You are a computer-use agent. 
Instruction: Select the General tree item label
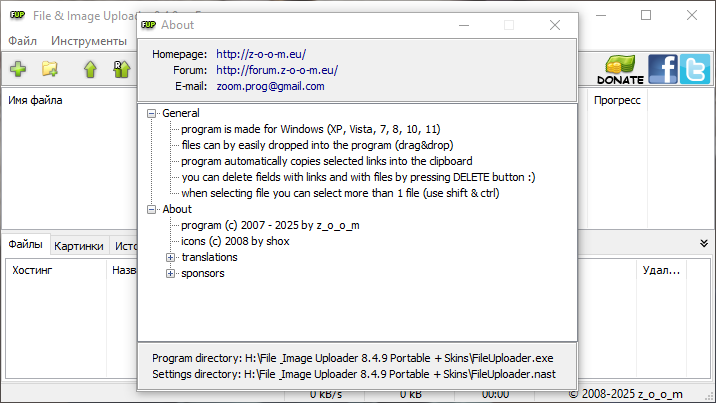coord(181,113)
